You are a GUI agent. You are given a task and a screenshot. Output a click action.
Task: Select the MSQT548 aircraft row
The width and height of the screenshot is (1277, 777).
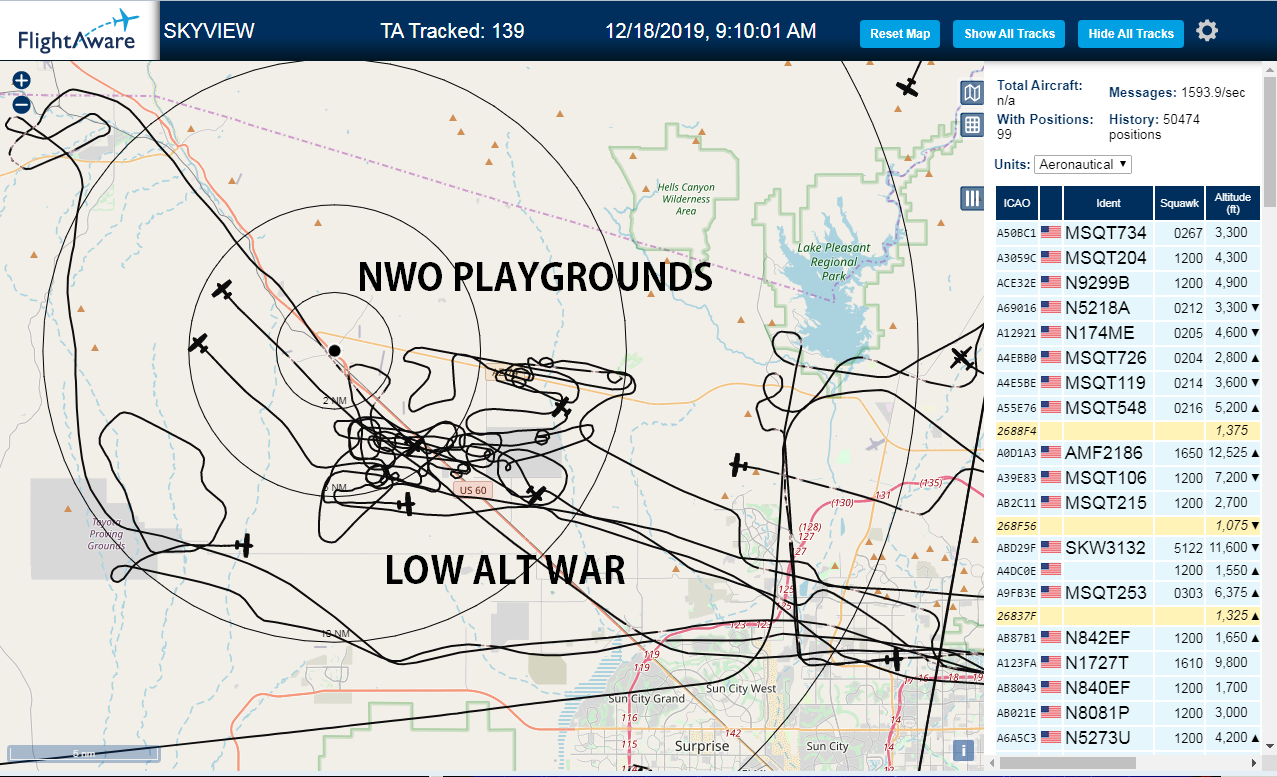(1127, 407)
